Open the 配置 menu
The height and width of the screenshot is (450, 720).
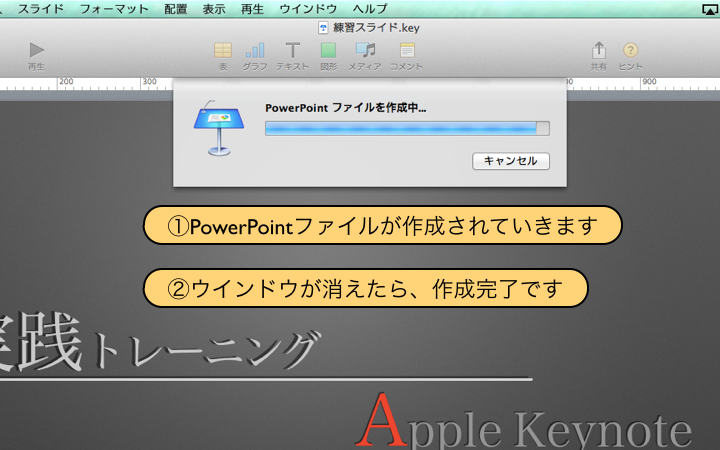(176, 8)
